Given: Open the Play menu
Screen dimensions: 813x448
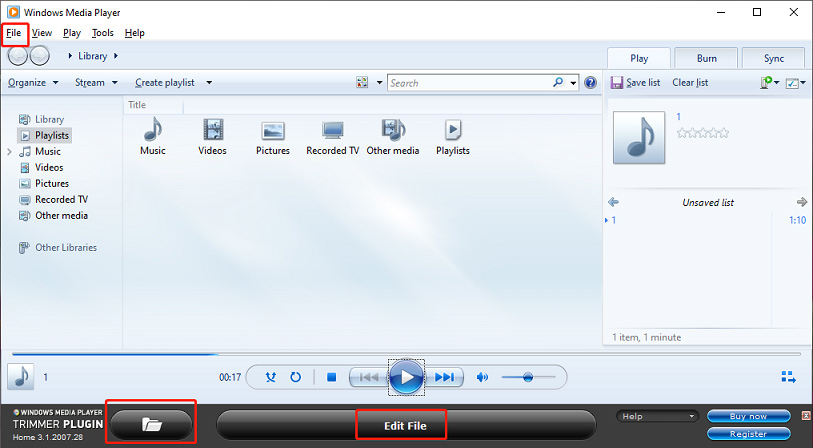Looking at the screenshot, I should point(72,33).
